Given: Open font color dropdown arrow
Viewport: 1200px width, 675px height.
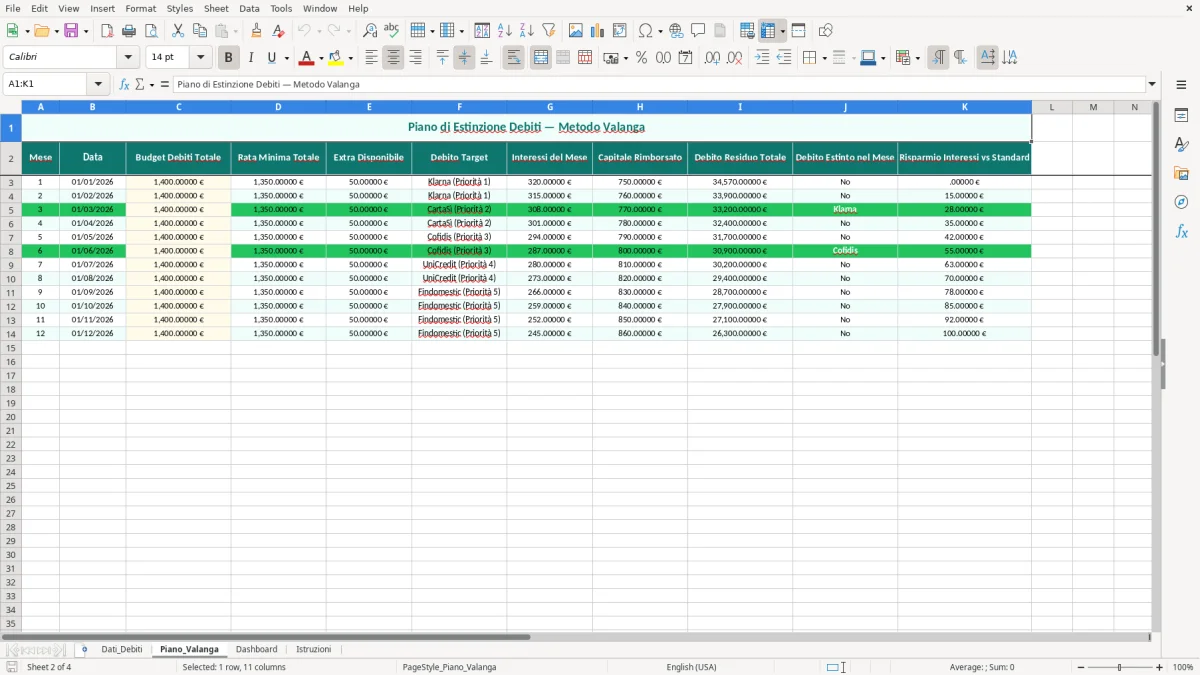Looking at the screenshot, I should [x=320, y=58].
